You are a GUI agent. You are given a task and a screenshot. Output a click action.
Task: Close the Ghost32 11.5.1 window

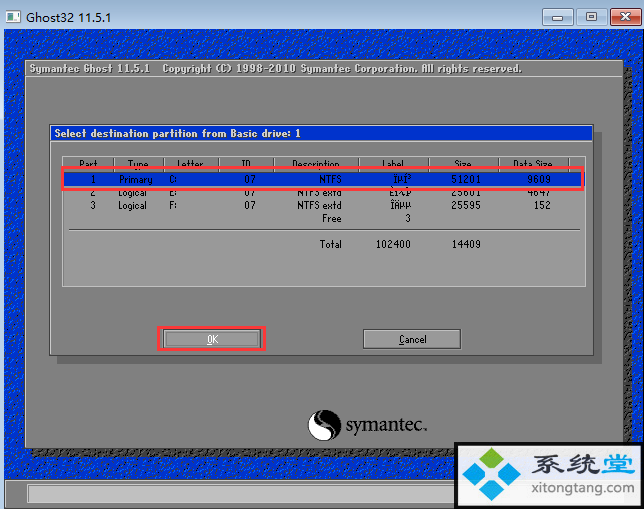[x=626, y=17]
